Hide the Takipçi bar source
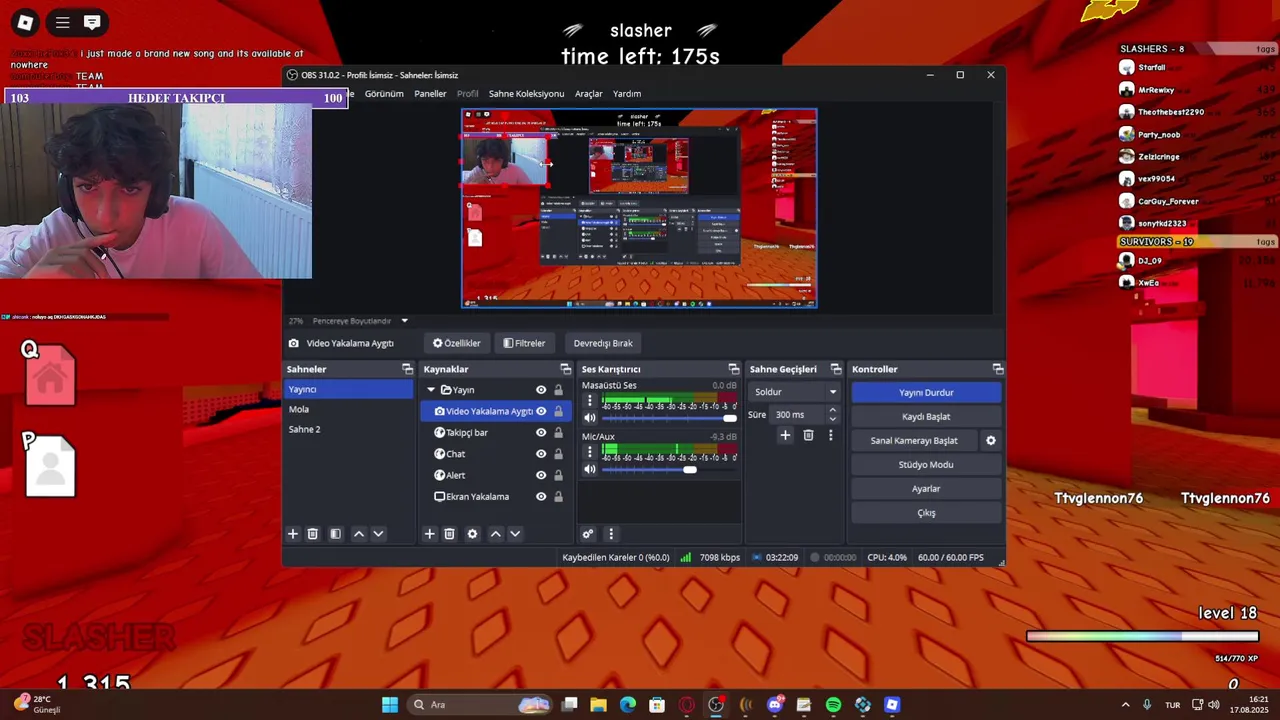 pyautogui.click(x=541, y=433)
